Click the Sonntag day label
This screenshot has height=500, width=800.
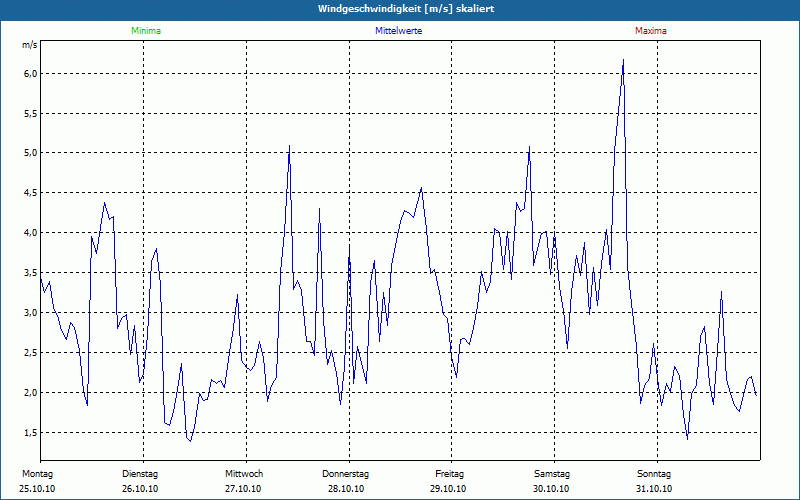[654, 474]
